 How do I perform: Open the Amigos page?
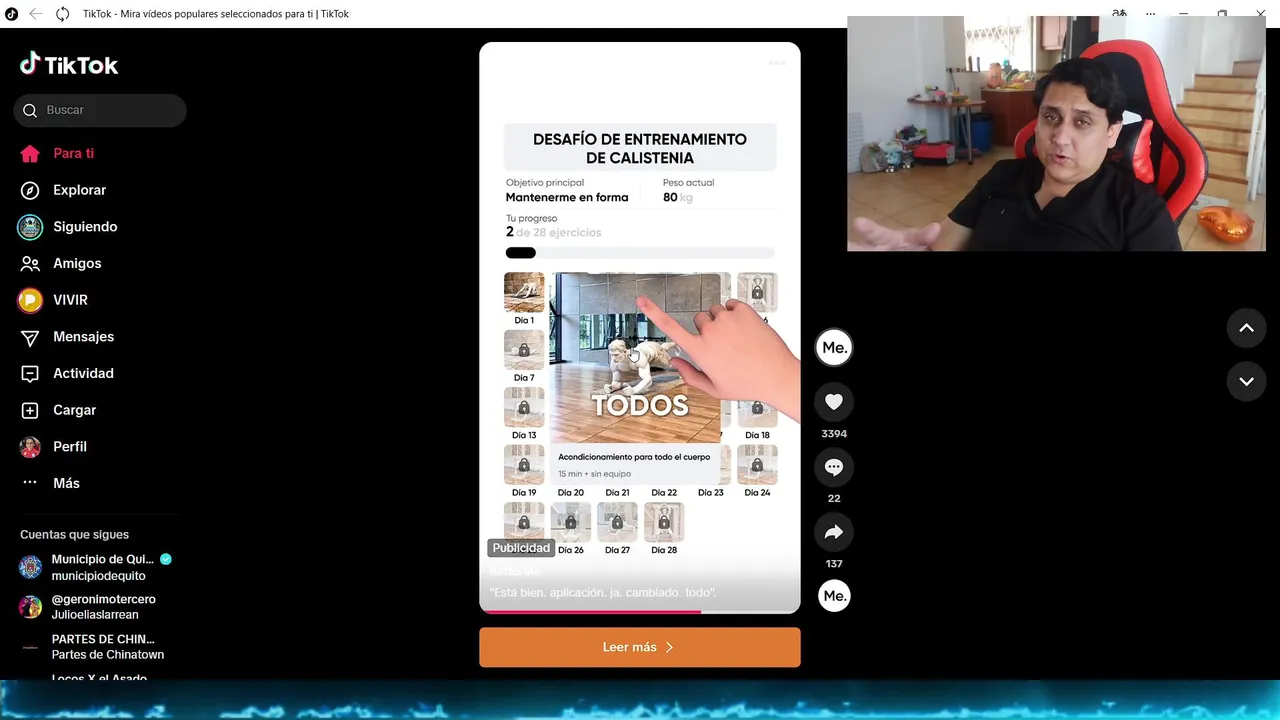coord(77,264)
